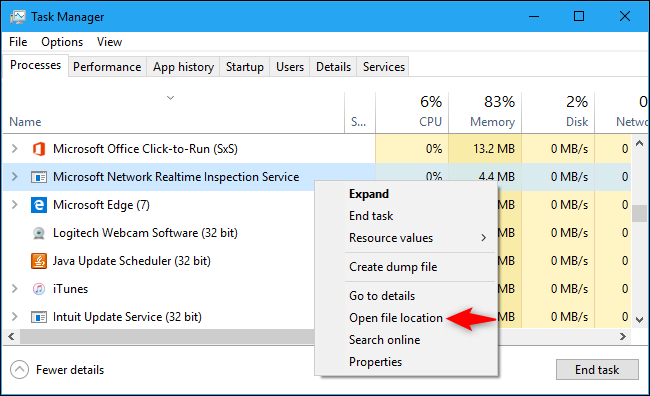
Task: Choose Search online from context menu
Action: tap(384, 340)
